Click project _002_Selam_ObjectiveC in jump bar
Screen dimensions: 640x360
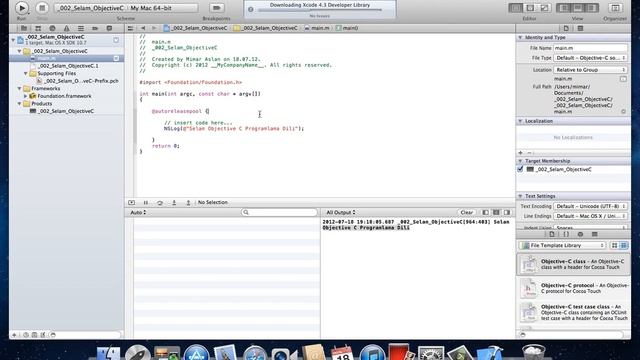(196, 28)
